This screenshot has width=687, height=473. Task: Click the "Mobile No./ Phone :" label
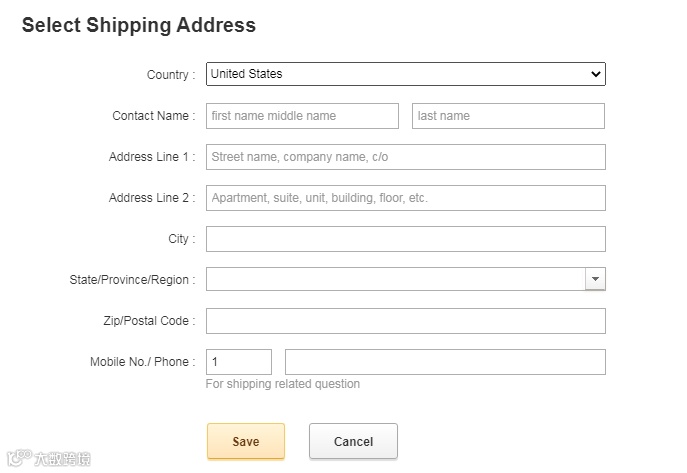click(142, 362)
